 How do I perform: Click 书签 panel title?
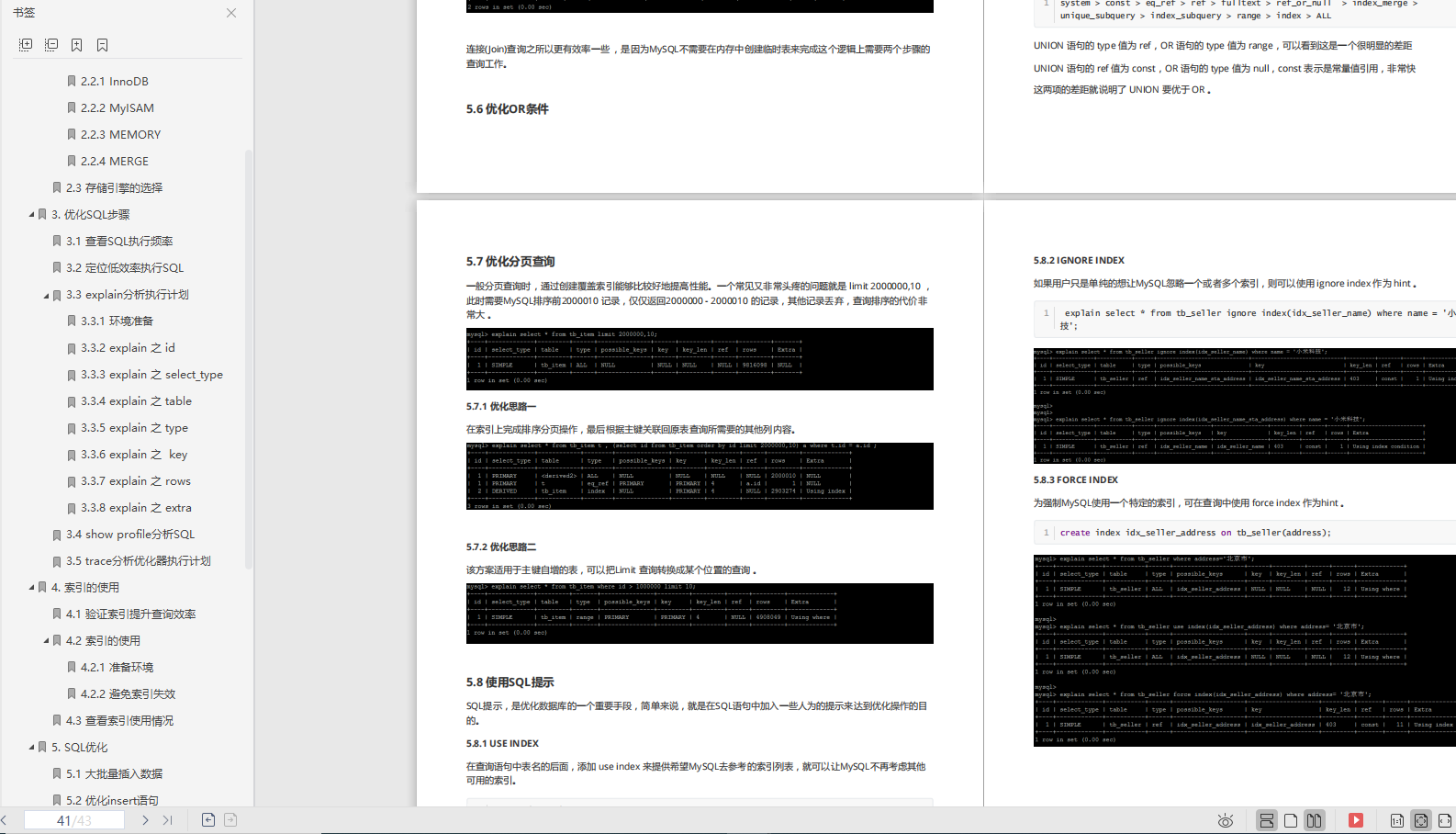coord(24,13)
